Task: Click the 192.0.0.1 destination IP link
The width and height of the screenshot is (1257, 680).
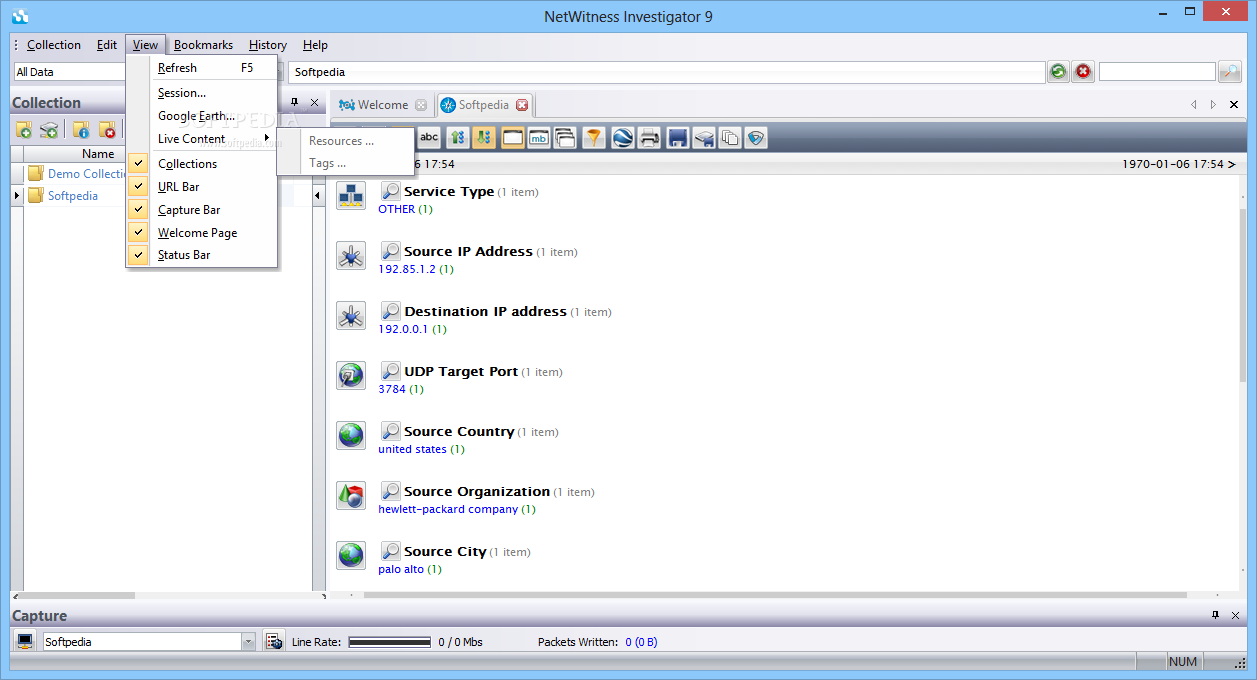Action: click(x=403, y=329)
